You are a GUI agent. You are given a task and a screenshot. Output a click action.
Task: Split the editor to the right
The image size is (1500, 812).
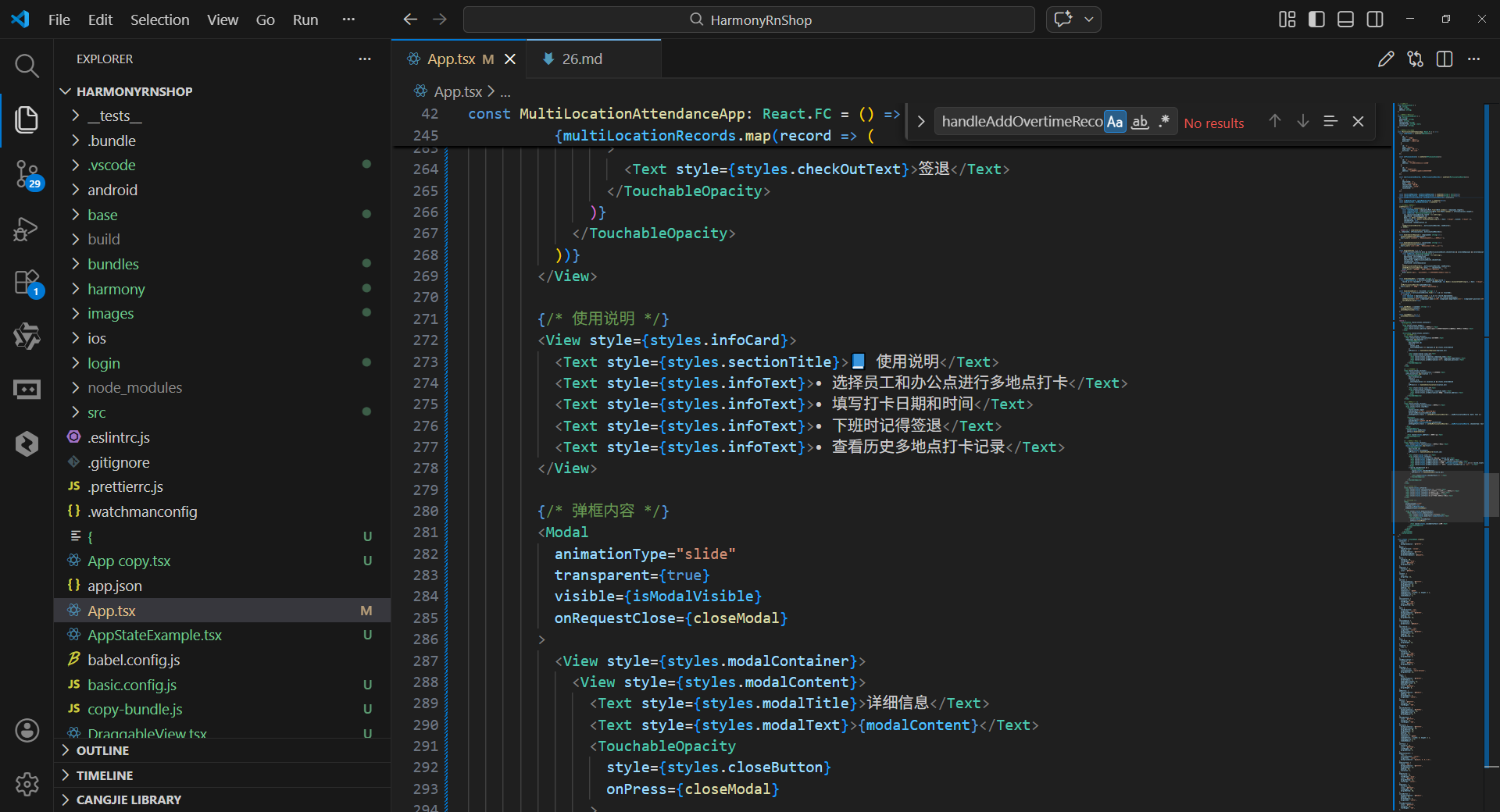pyautogui.click(x=1445, y=59)
